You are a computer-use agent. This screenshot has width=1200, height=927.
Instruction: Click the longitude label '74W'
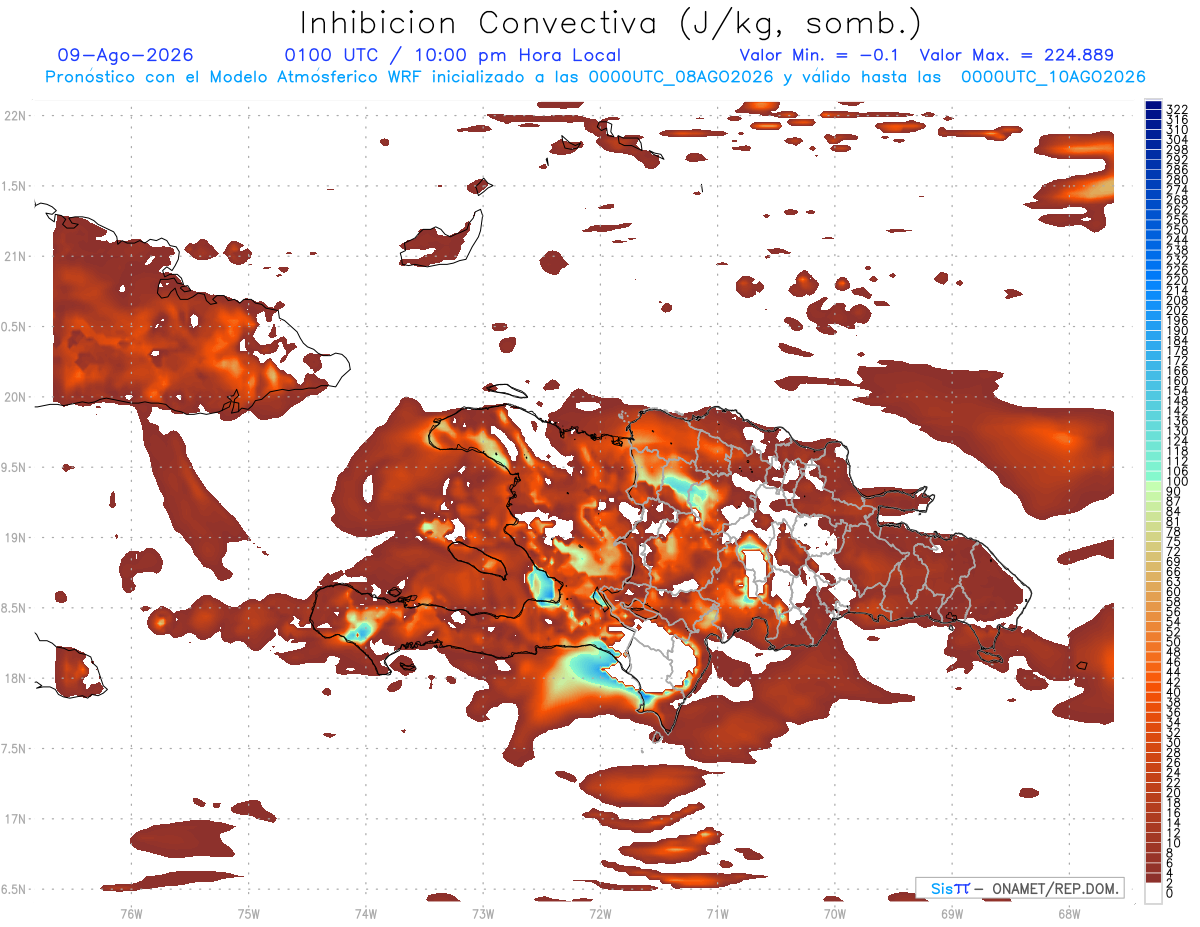365,913
